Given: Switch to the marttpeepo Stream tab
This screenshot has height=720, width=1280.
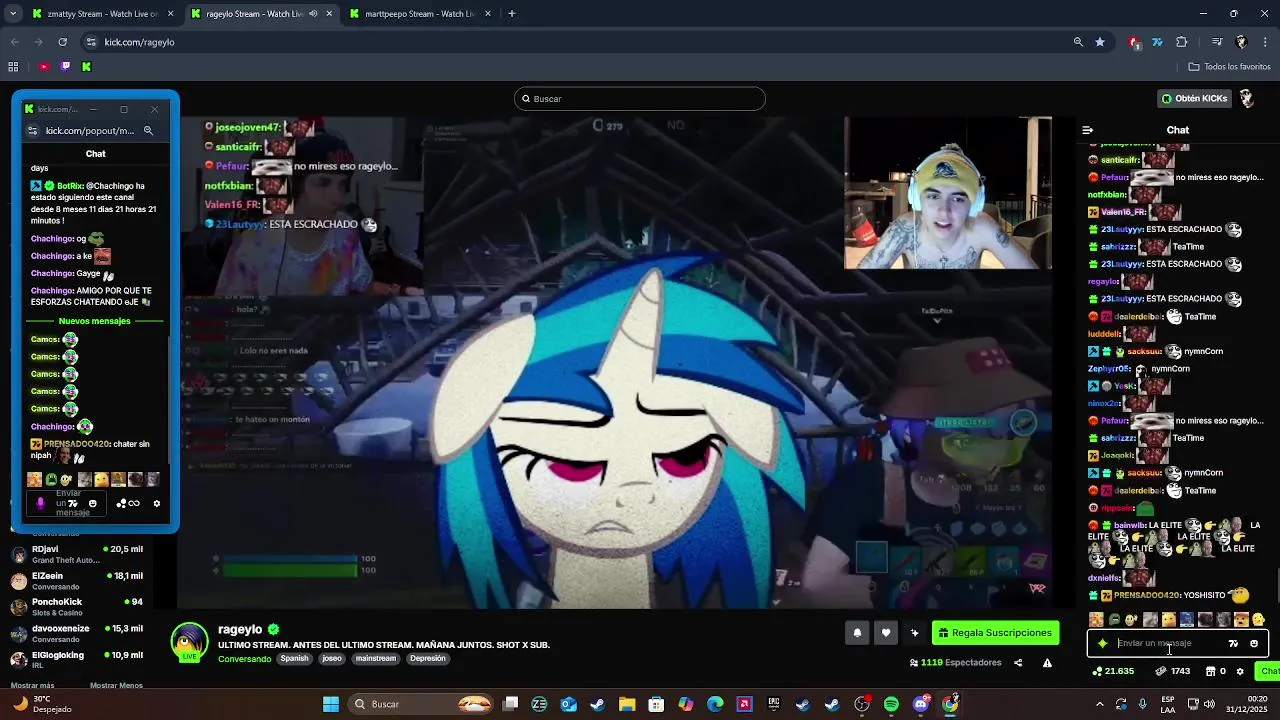Looking at the screenshot, I should coord(420,14).
